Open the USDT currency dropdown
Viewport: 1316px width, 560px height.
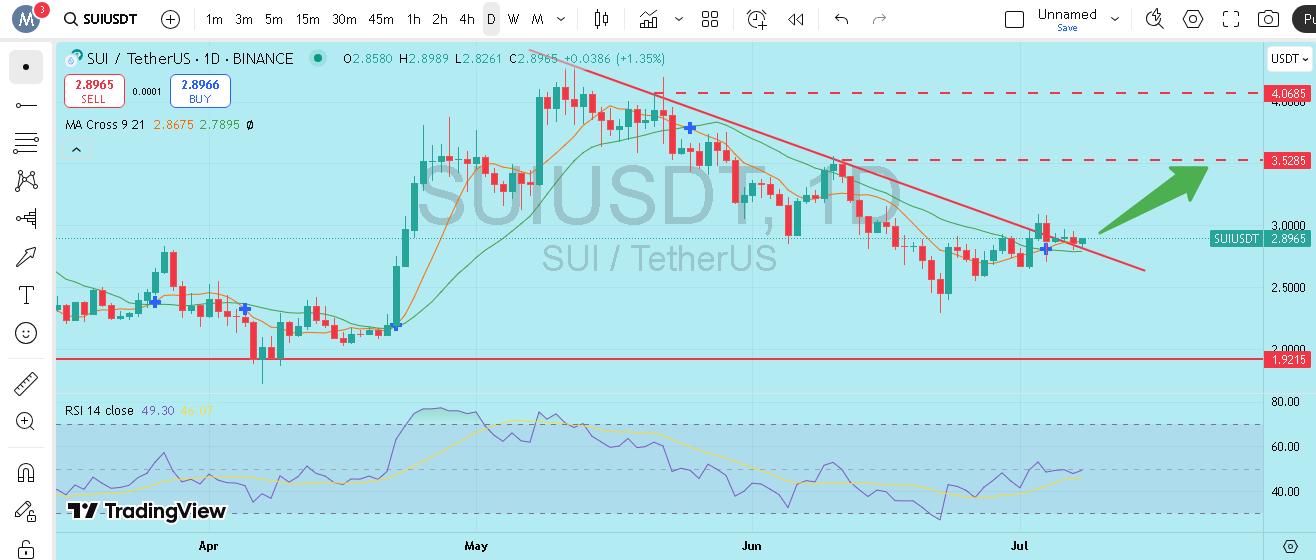pos(1289,59)
